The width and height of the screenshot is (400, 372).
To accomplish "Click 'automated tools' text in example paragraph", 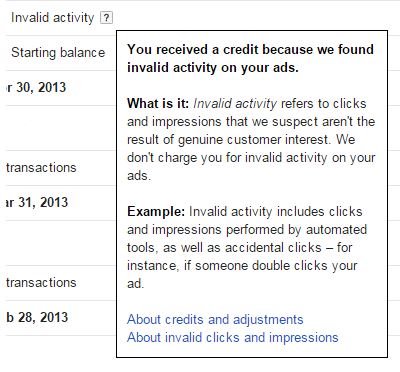I will 247,238.
